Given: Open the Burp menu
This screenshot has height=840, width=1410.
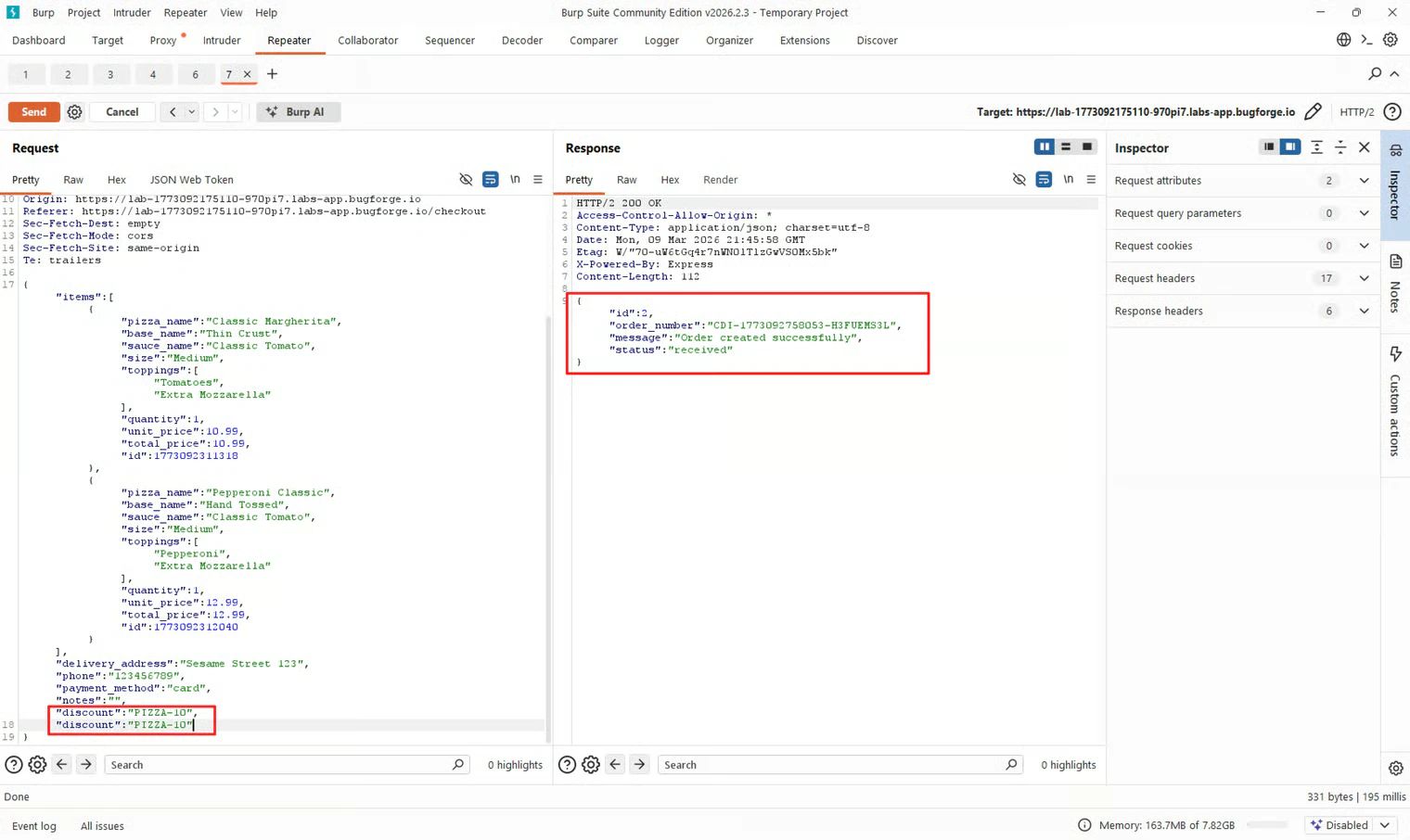Looking at the screenshot, I should pyautogui.click(x=43, y=13).
